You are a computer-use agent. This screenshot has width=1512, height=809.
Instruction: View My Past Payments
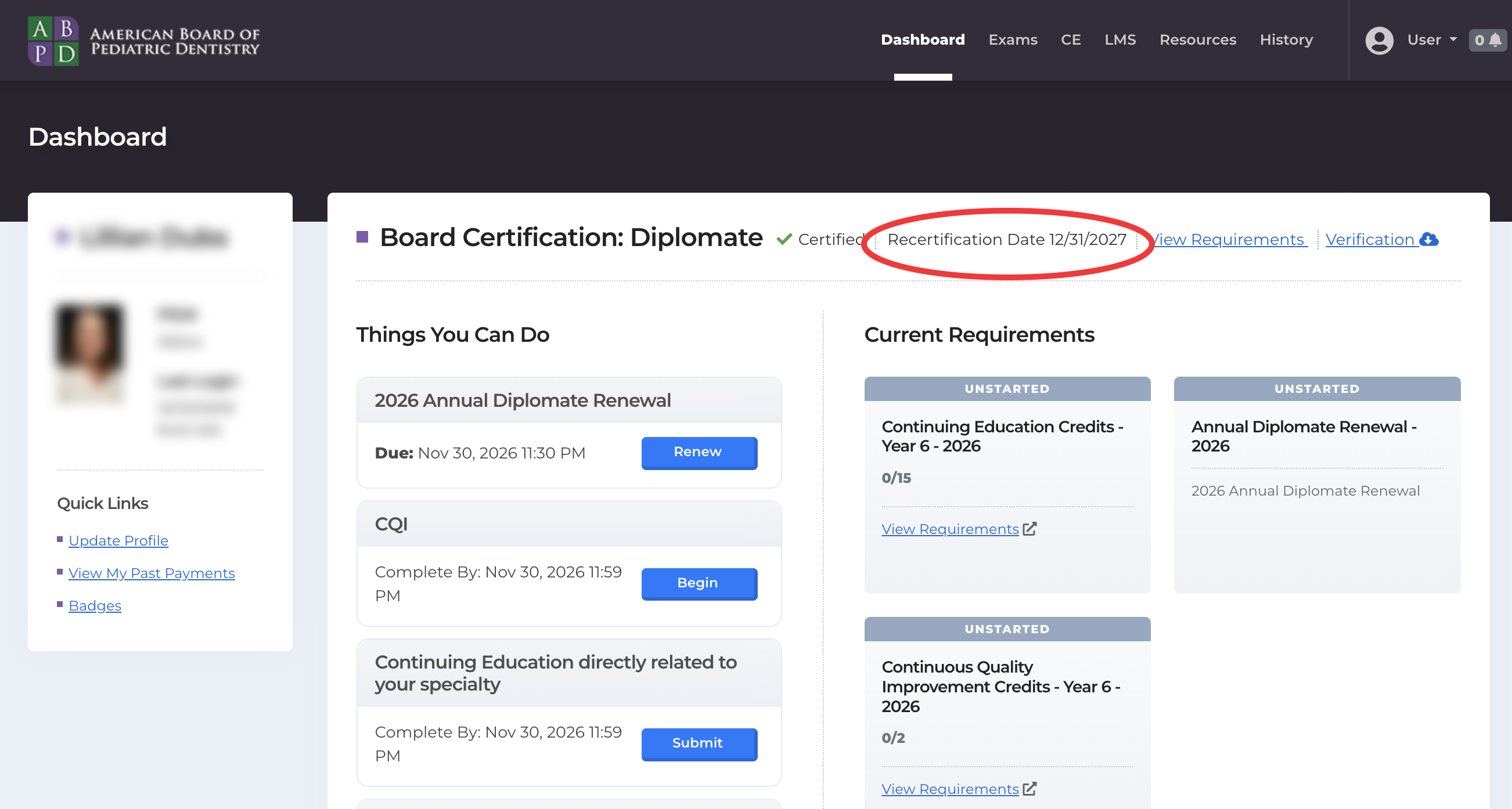point(152,573)
